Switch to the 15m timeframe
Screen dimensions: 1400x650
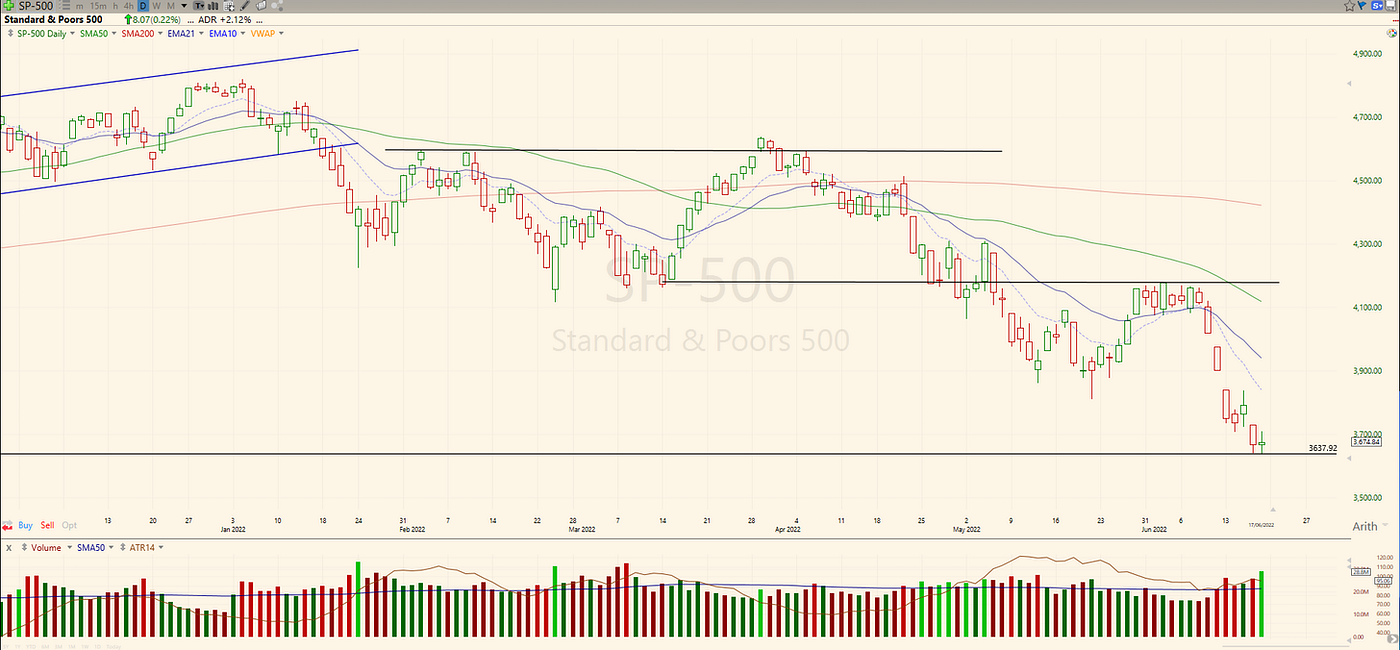coord(98,6)
